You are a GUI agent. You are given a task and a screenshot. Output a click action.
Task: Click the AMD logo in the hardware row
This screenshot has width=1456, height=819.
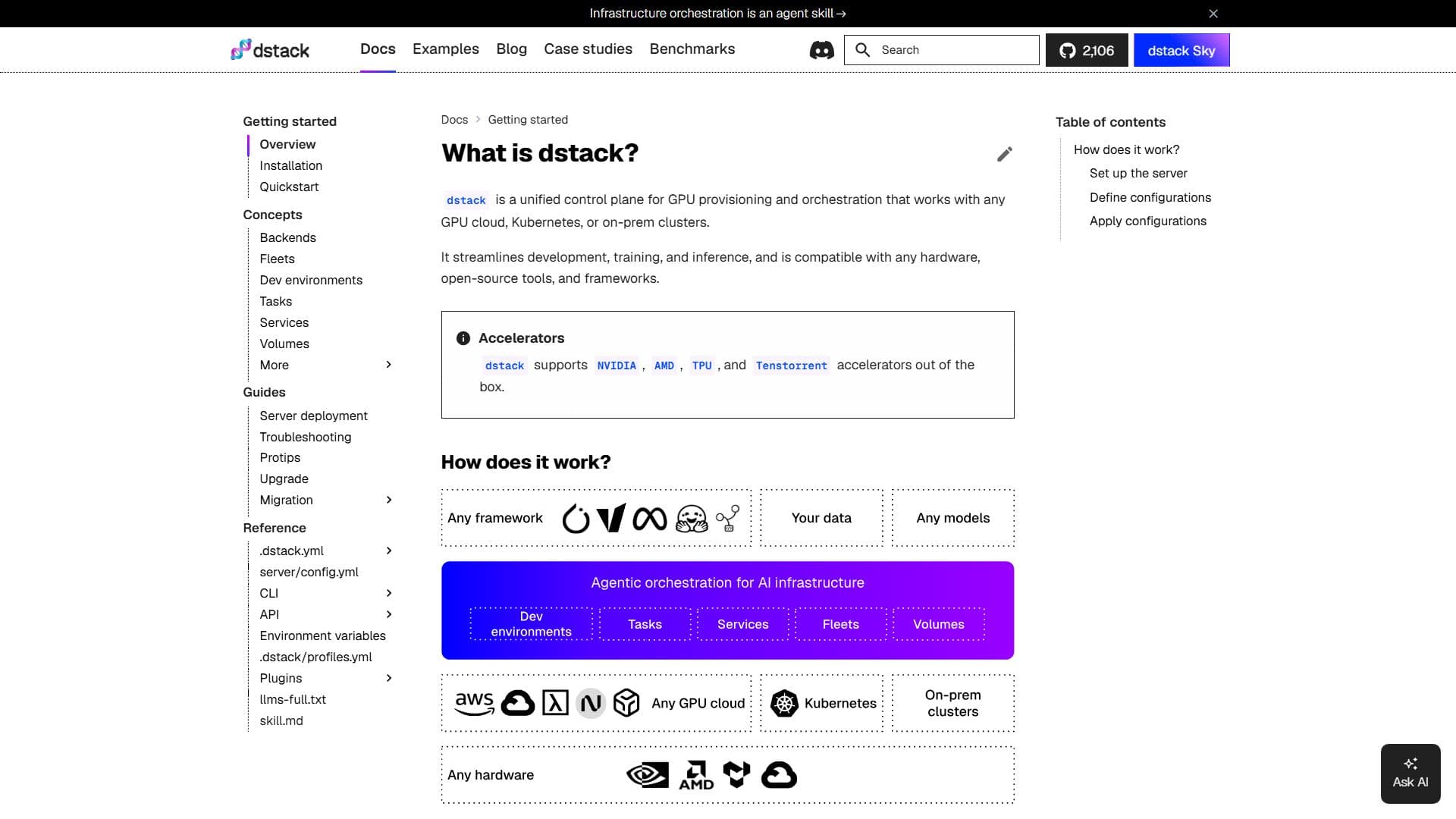point(696,775)
